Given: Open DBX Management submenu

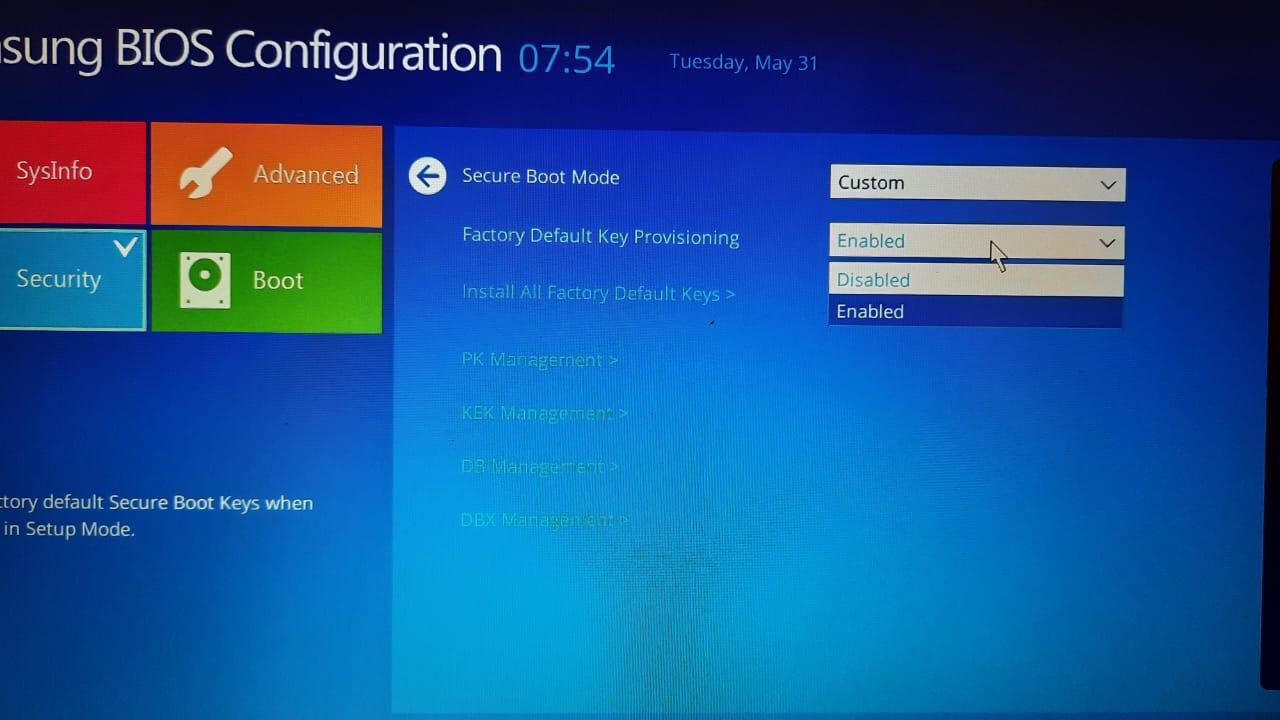Looking at the screenshot, I should [544, 520].
